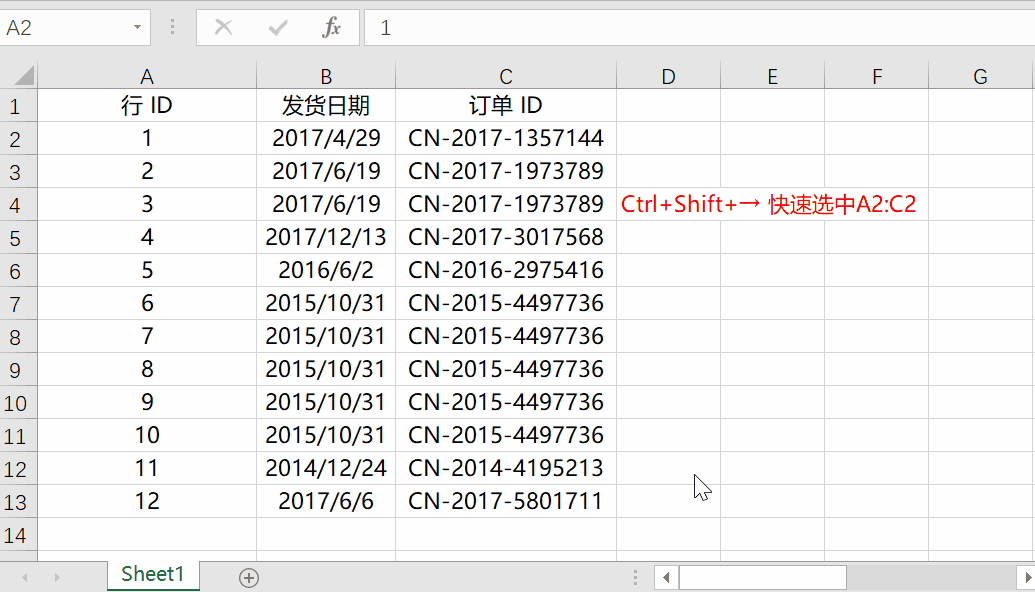Click horizontal scrollbar left arrow
This screenshot has height=592, width=1035.
[666, 578]
